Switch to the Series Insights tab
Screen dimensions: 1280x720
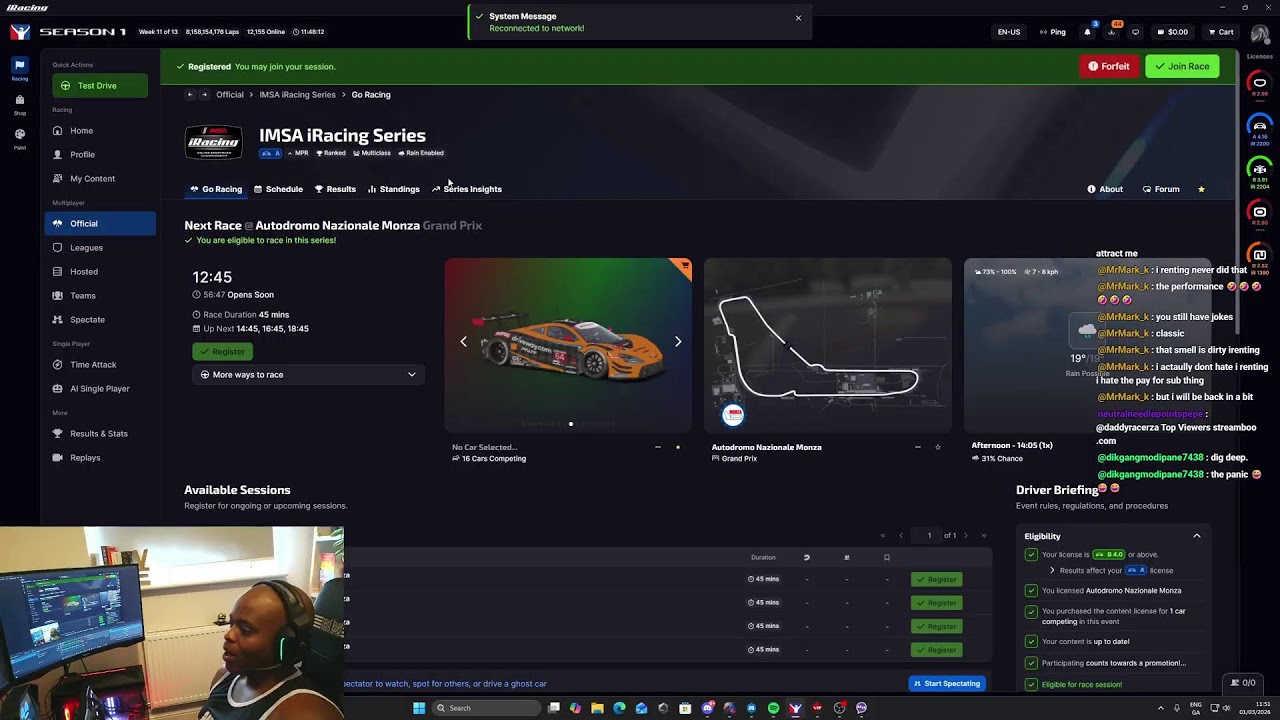(x=467, y=189)
